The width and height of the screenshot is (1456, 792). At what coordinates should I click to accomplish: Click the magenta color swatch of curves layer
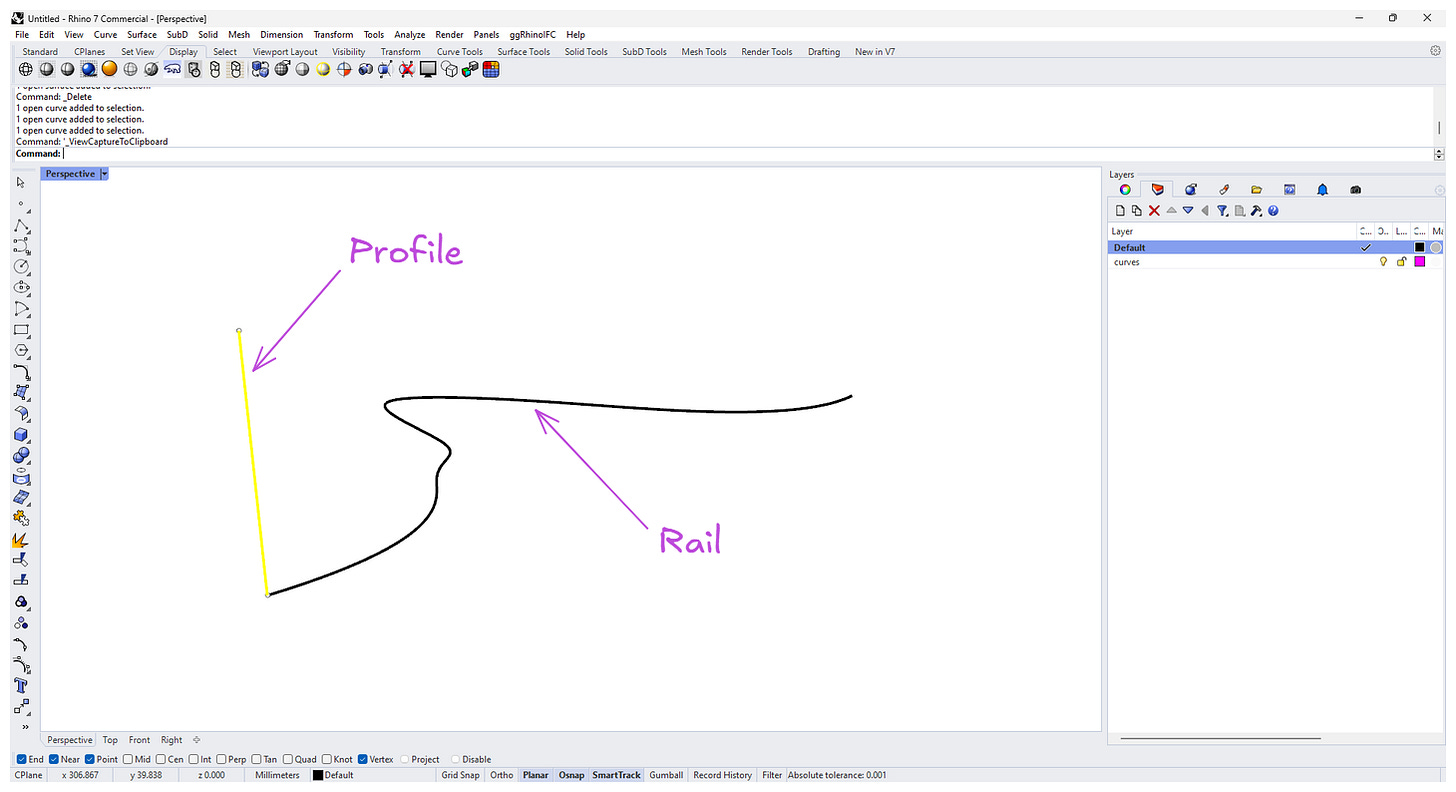1419,262
